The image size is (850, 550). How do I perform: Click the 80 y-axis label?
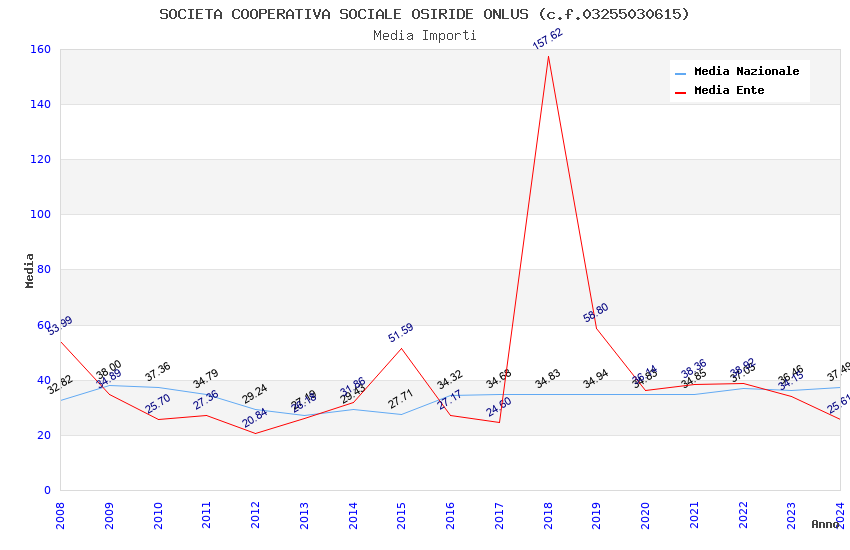coord(44,269)
